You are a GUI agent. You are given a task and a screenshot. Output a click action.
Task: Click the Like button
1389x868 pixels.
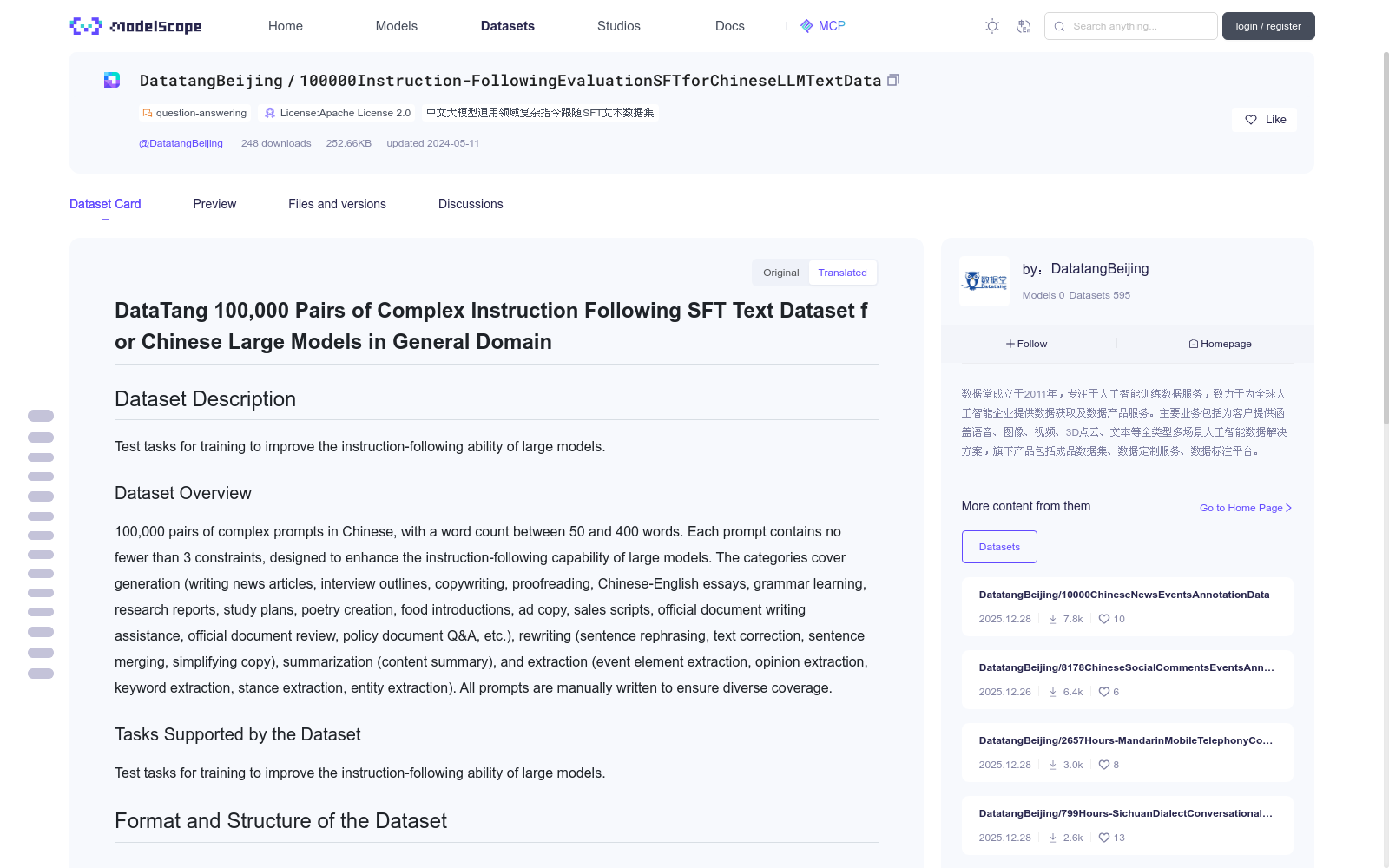point(1264,120)
